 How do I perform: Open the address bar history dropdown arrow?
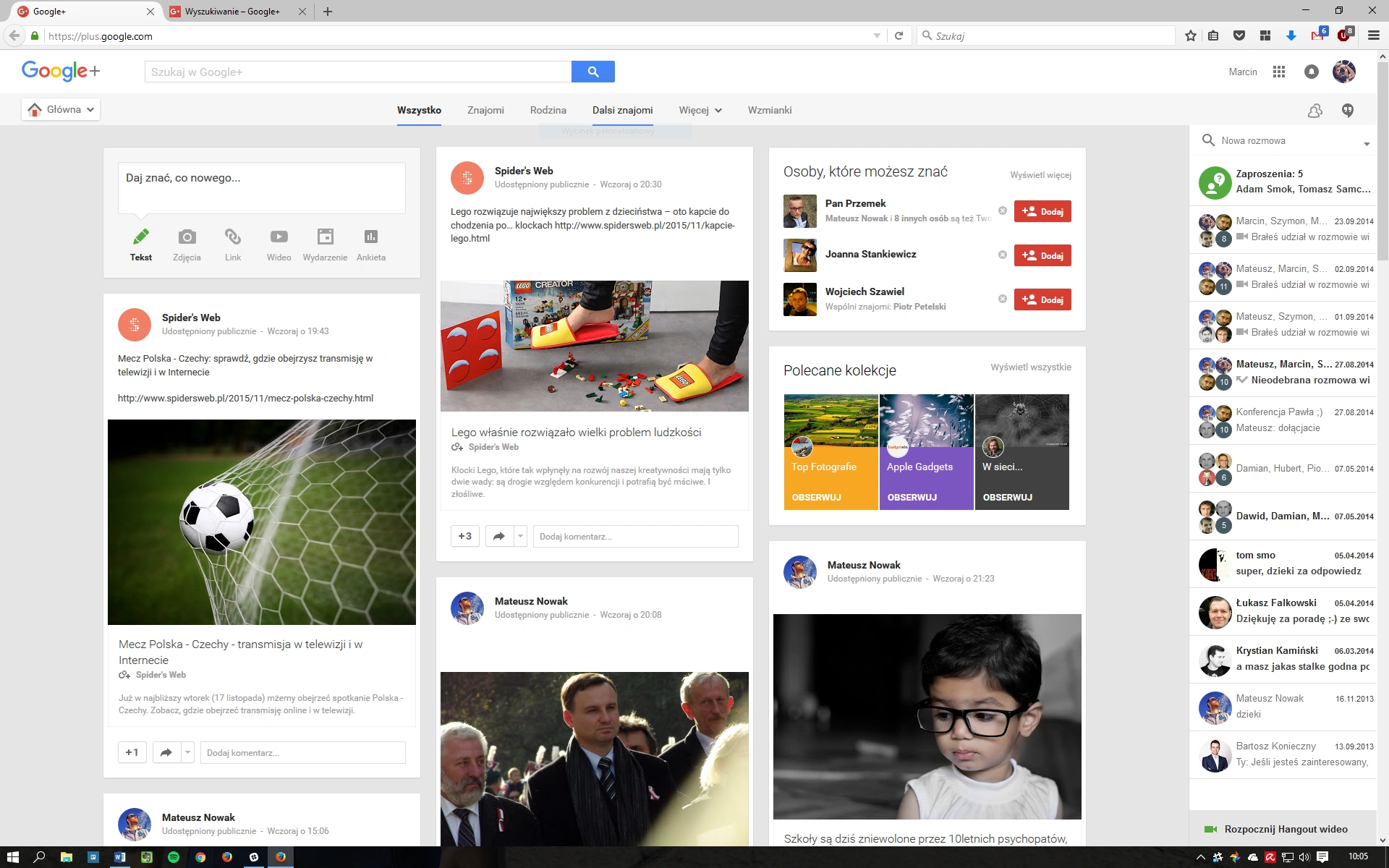click(x=877, y=35)
